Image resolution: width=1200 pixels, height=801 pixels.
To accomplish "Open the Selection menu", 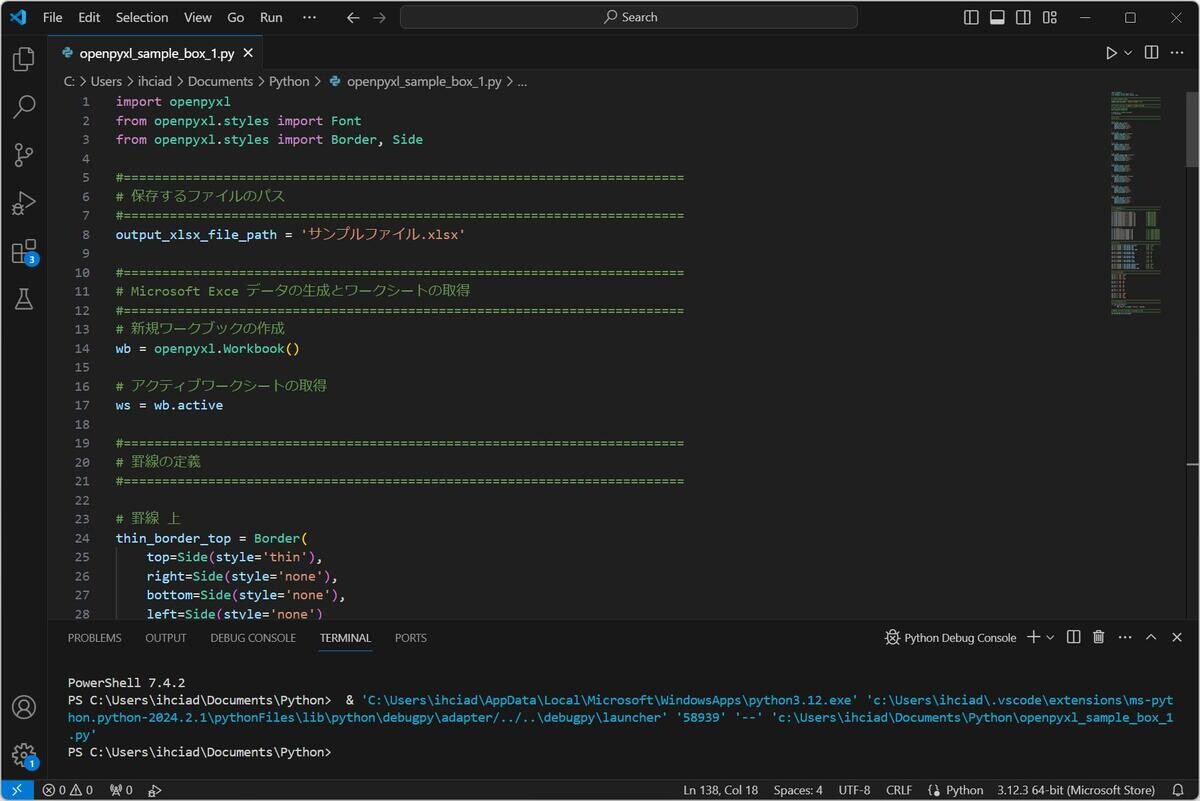I will (x=141, y=17).
